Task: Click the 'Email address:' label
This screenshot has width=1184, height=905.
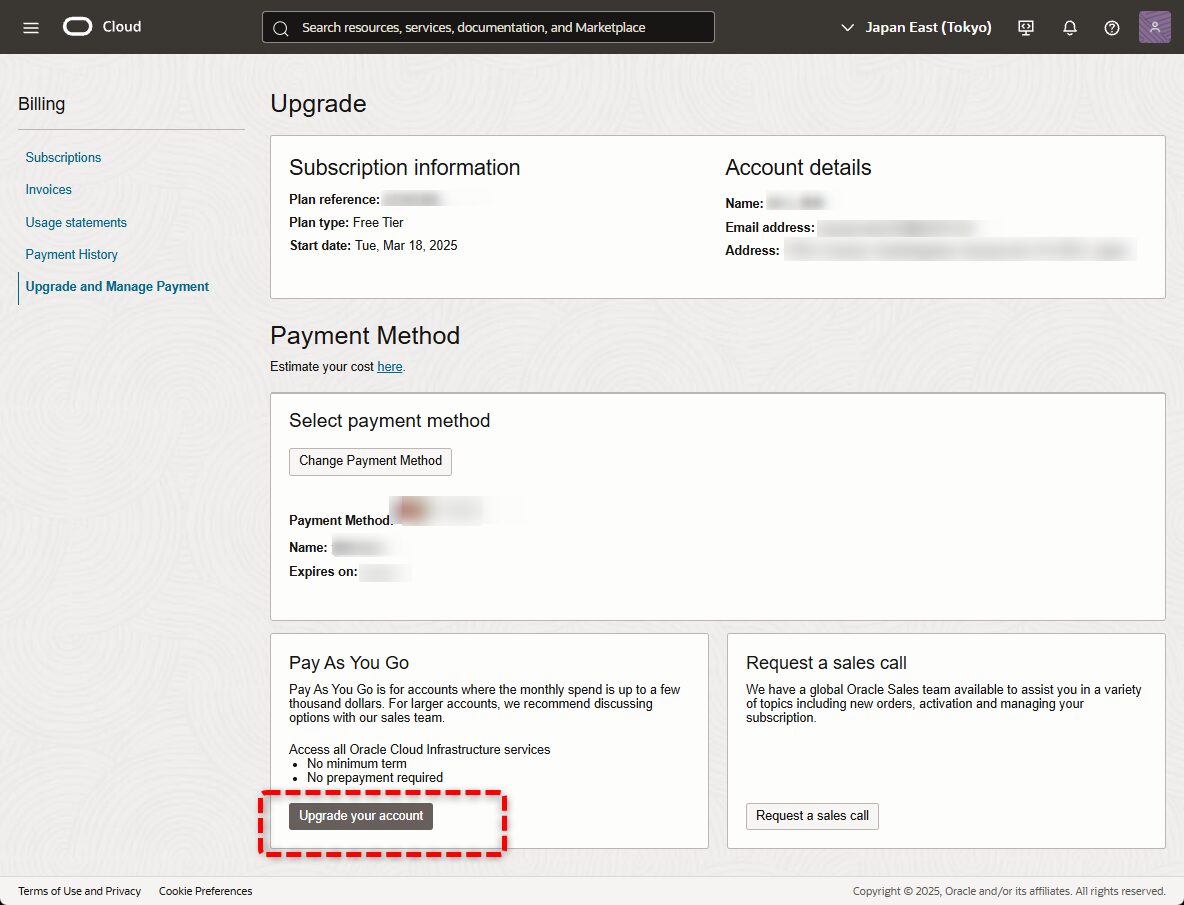Action: click(x=770, y=227)
